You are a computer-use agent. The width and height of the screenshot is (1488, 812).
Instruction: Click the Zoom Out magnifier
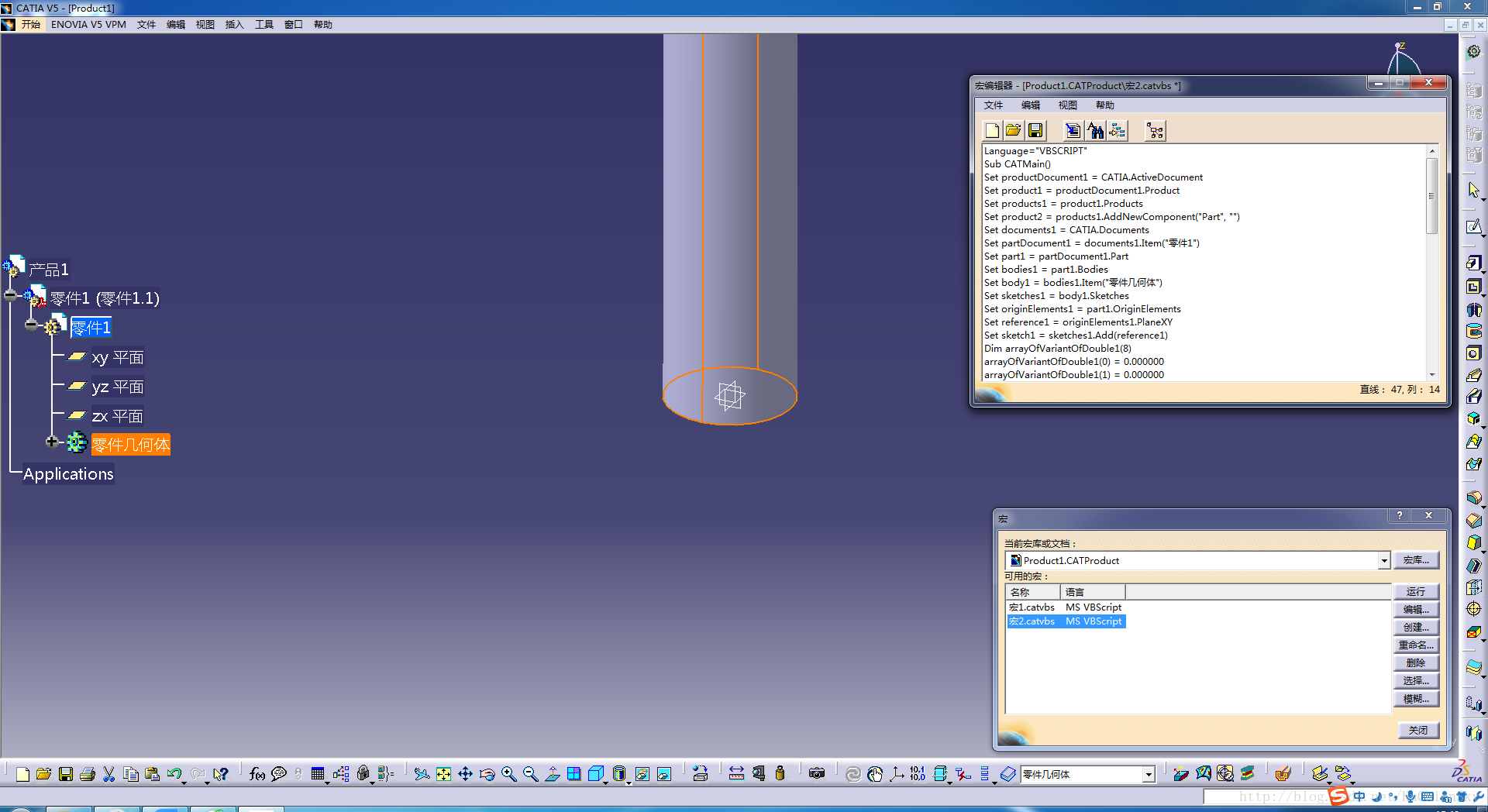point(530,774)
